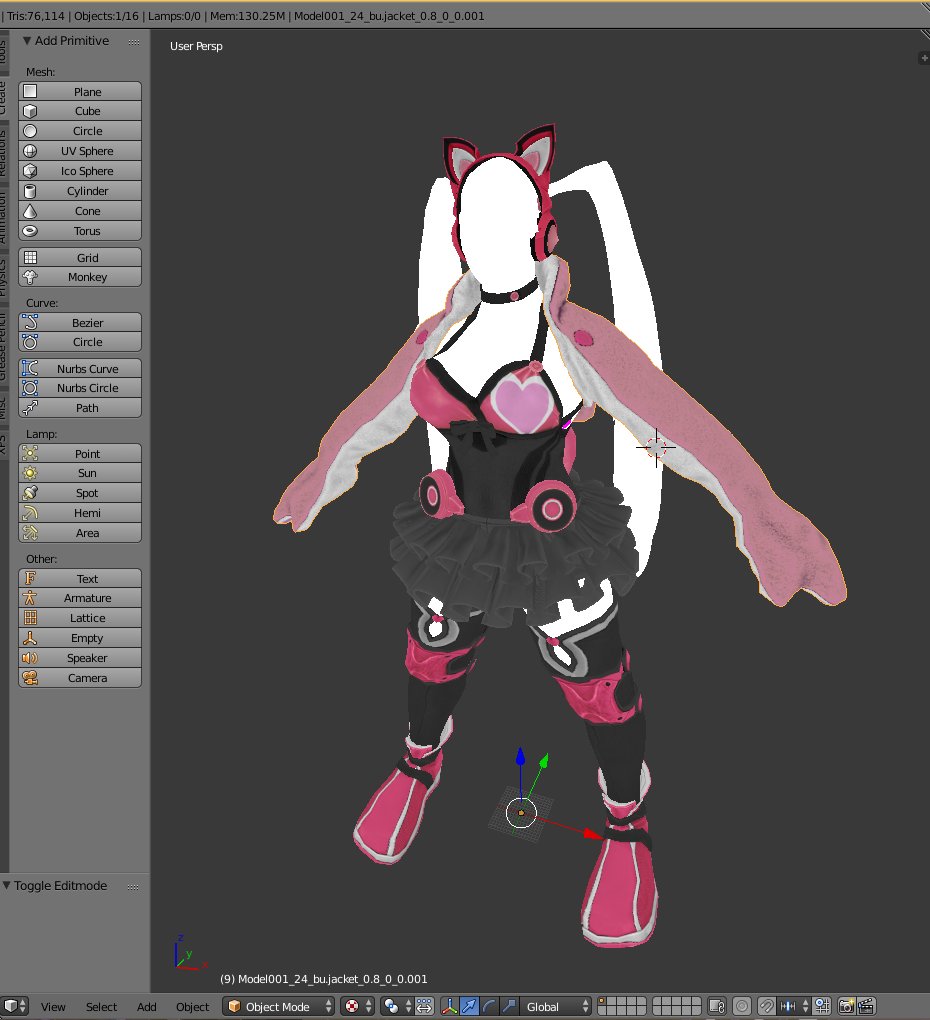Add a Cylinder mesh
The image size is (930, 1020).
tap(80, 191)
